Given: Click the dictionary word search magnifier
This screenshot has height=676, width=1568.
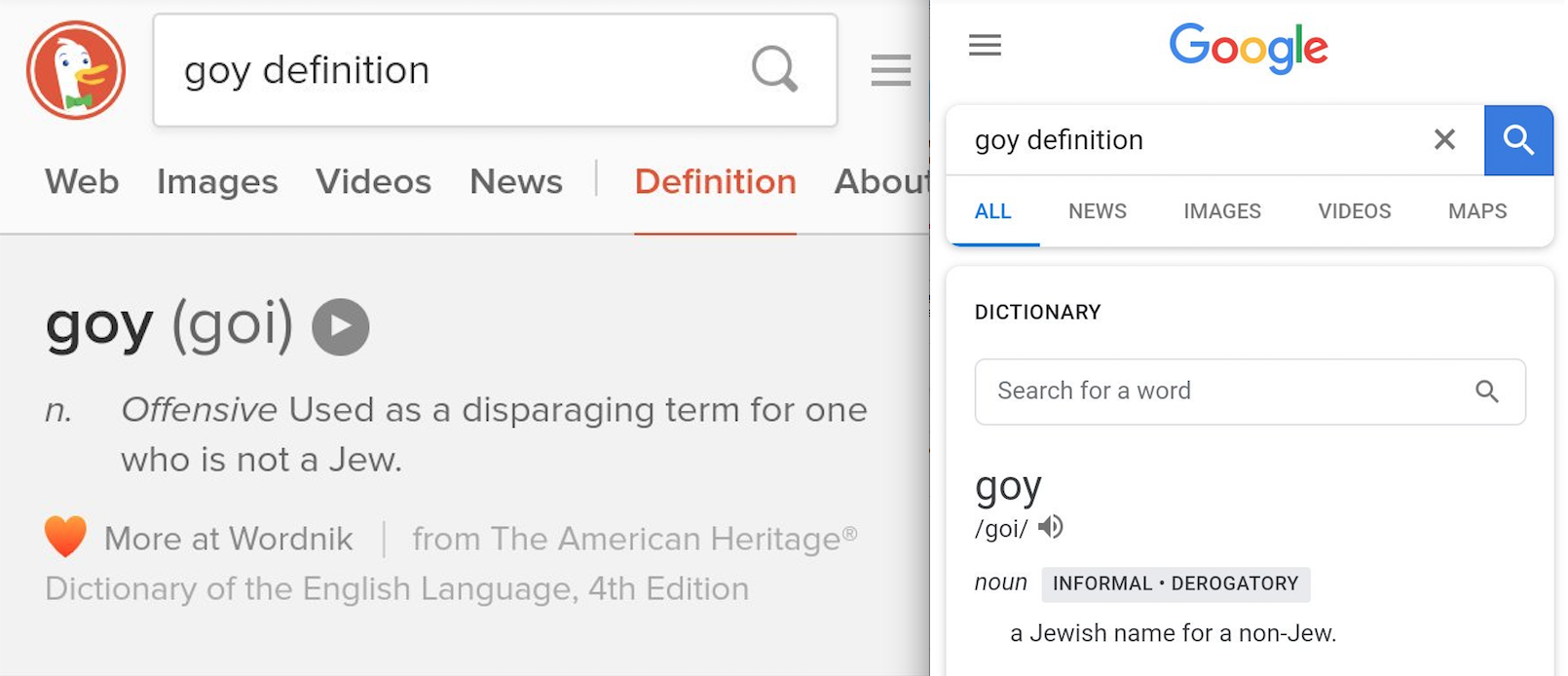Looking at the screenshot, I should [x=1486, y=392].
